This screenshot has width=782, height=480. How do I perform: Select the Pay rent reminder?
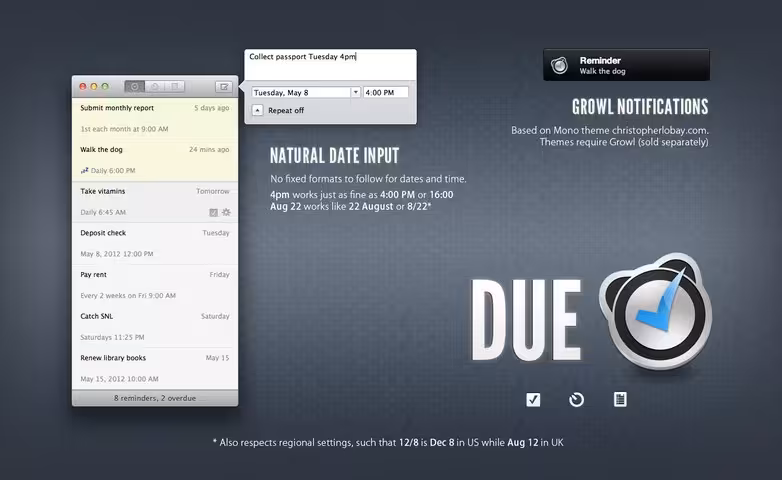coord(155,285)
